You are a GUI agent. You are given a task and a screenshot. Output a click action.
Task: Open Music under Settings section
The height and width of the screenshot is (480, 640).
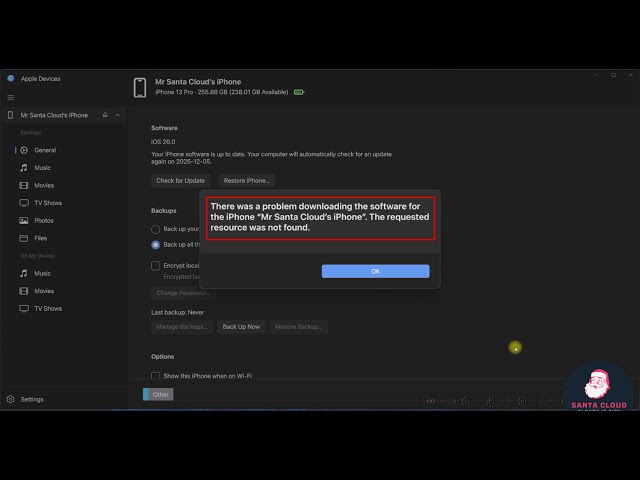click(x=42, y=168)
